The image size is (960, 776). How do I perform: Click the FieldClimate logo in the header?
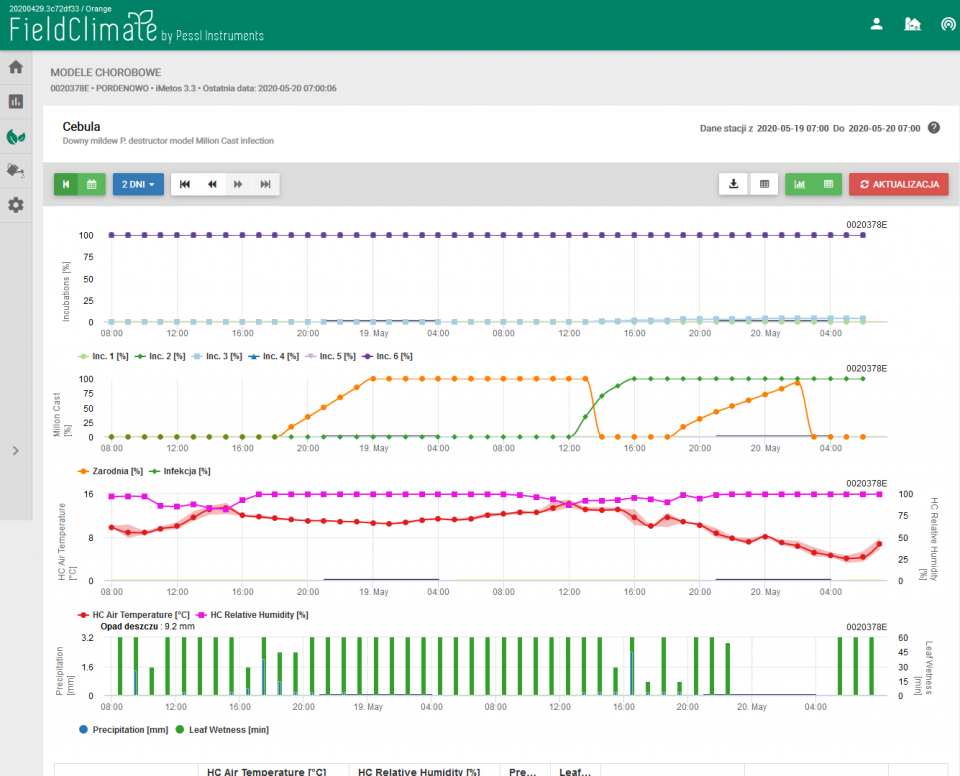click(137, 28)
